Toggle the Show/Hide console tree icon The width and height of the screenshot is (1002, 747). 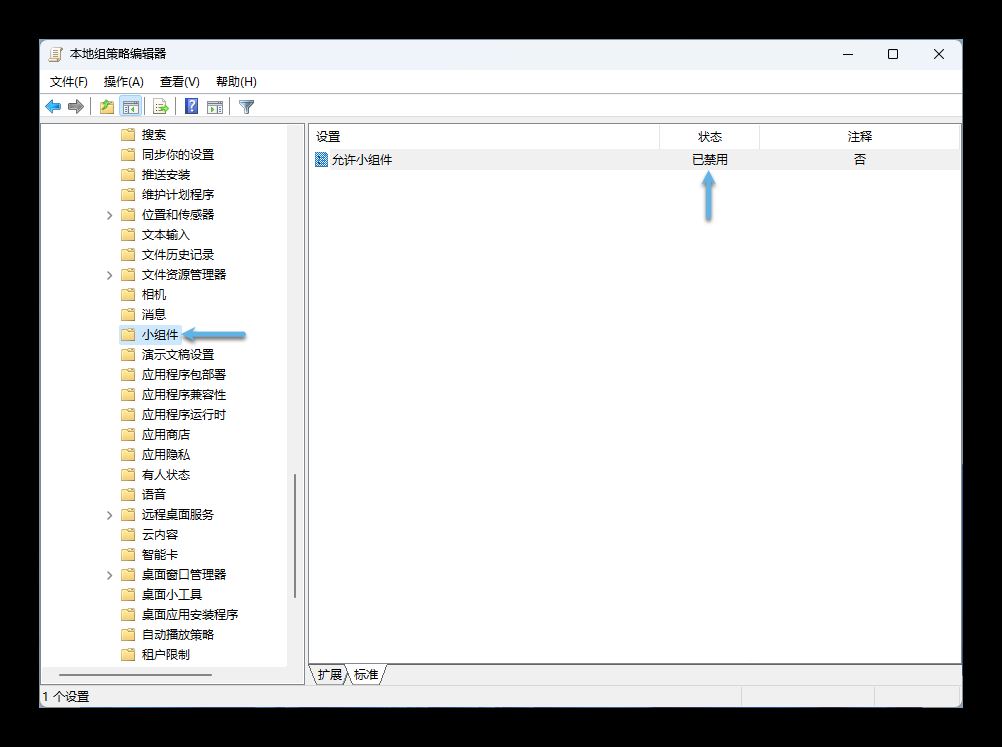130,107
